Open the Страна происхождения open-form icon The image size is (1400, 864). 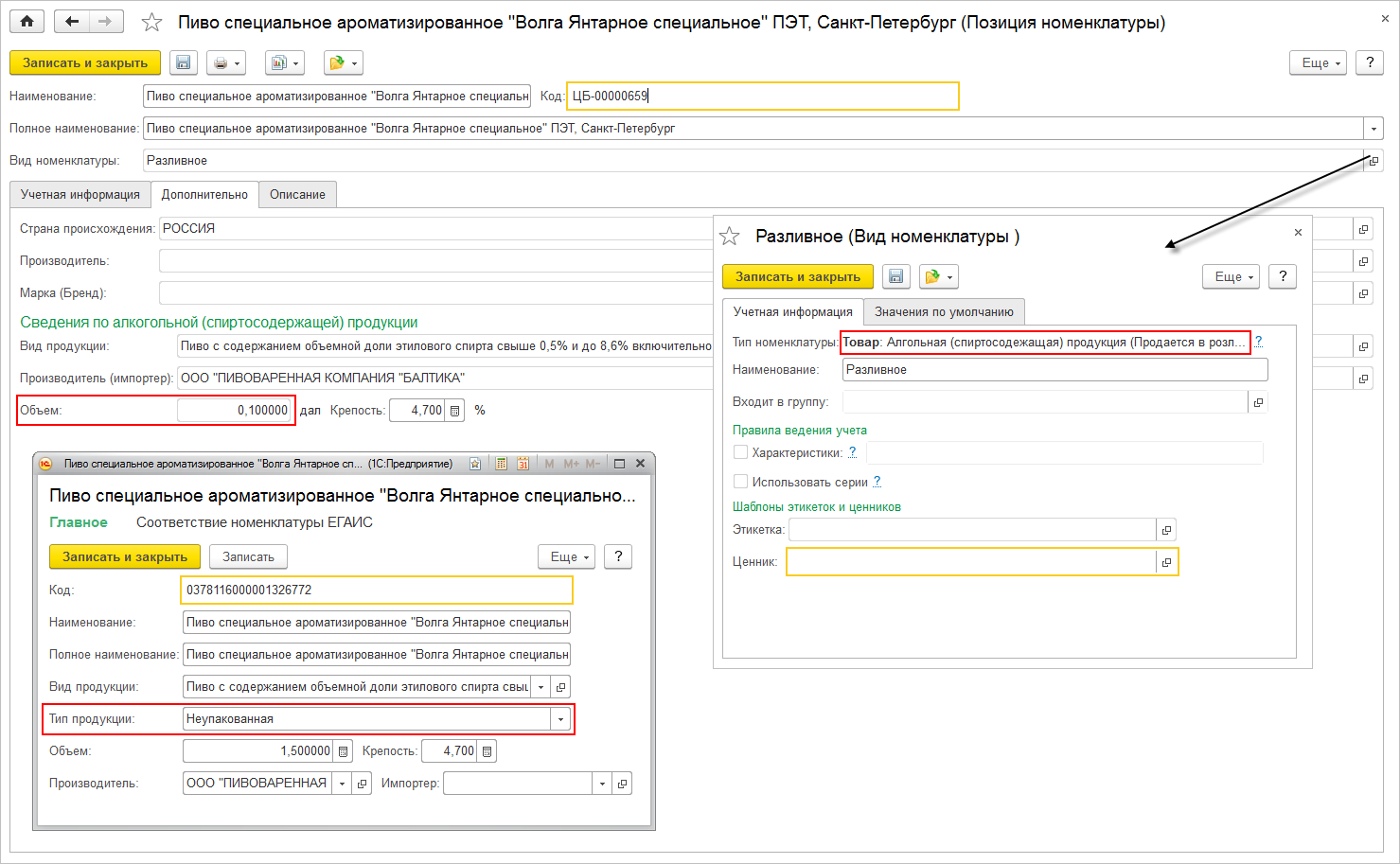[x=1363, y=229]
